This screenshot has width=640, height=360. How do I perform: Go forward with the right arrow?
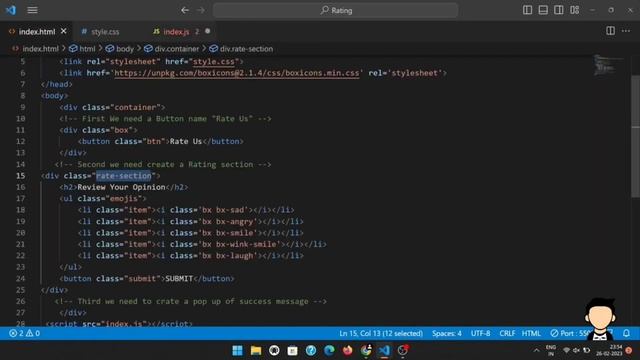click(x=201, y=10)
